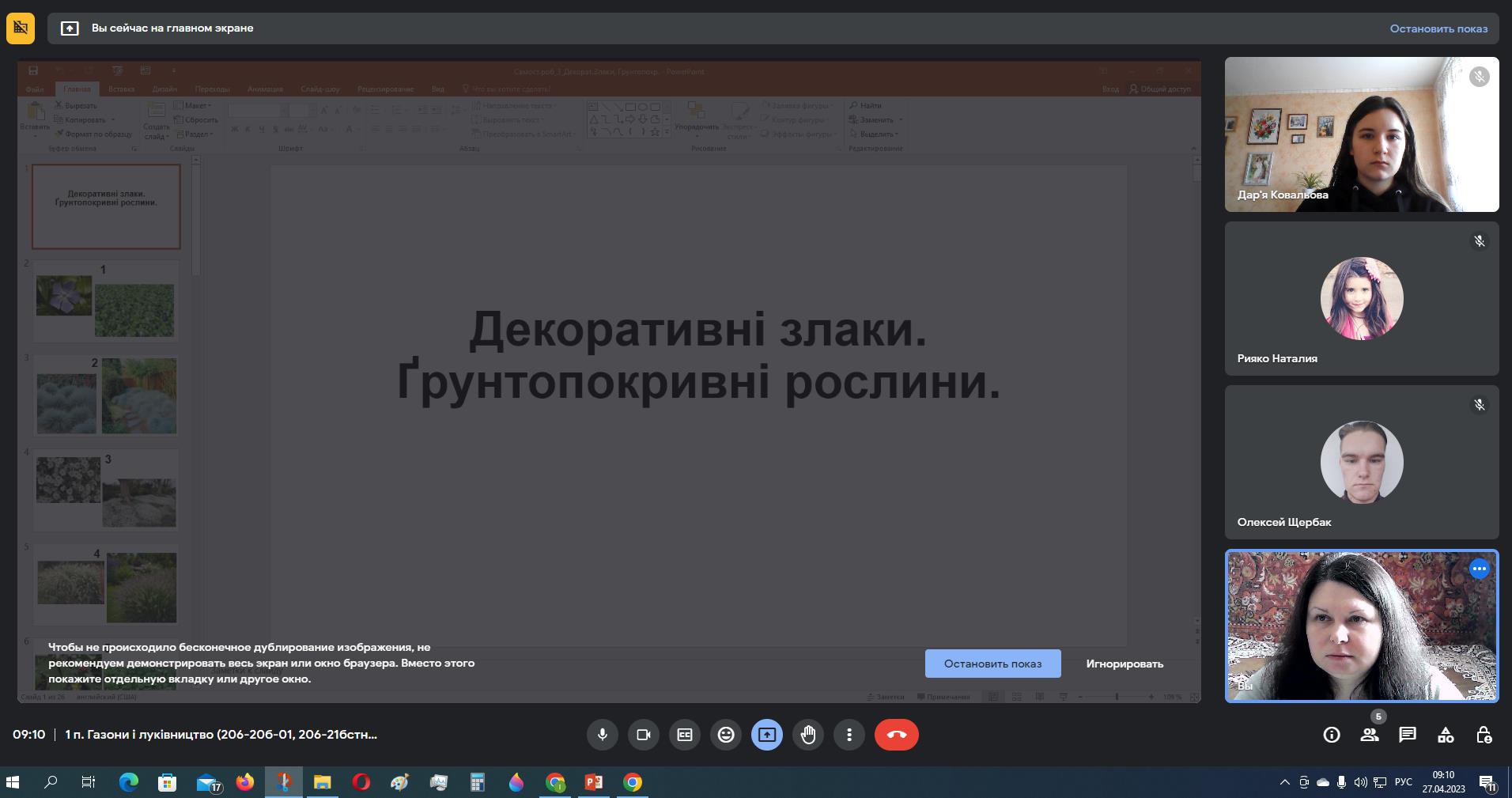Turn off the camera
Viewport: 1512px width, 798px height.
[643, 735]
